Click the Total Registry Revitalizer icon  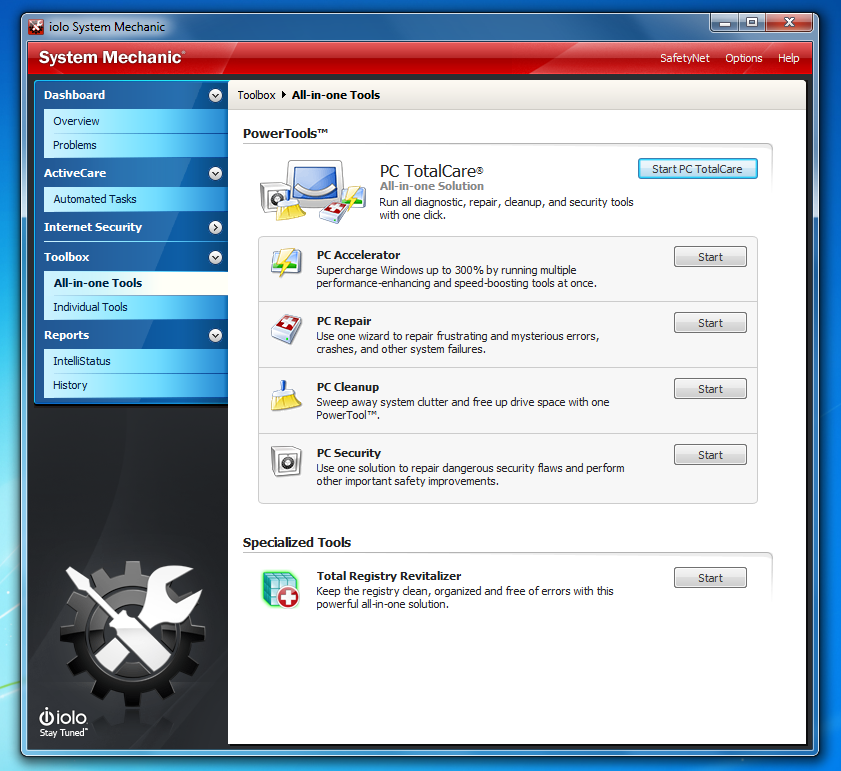coord(281,589)
